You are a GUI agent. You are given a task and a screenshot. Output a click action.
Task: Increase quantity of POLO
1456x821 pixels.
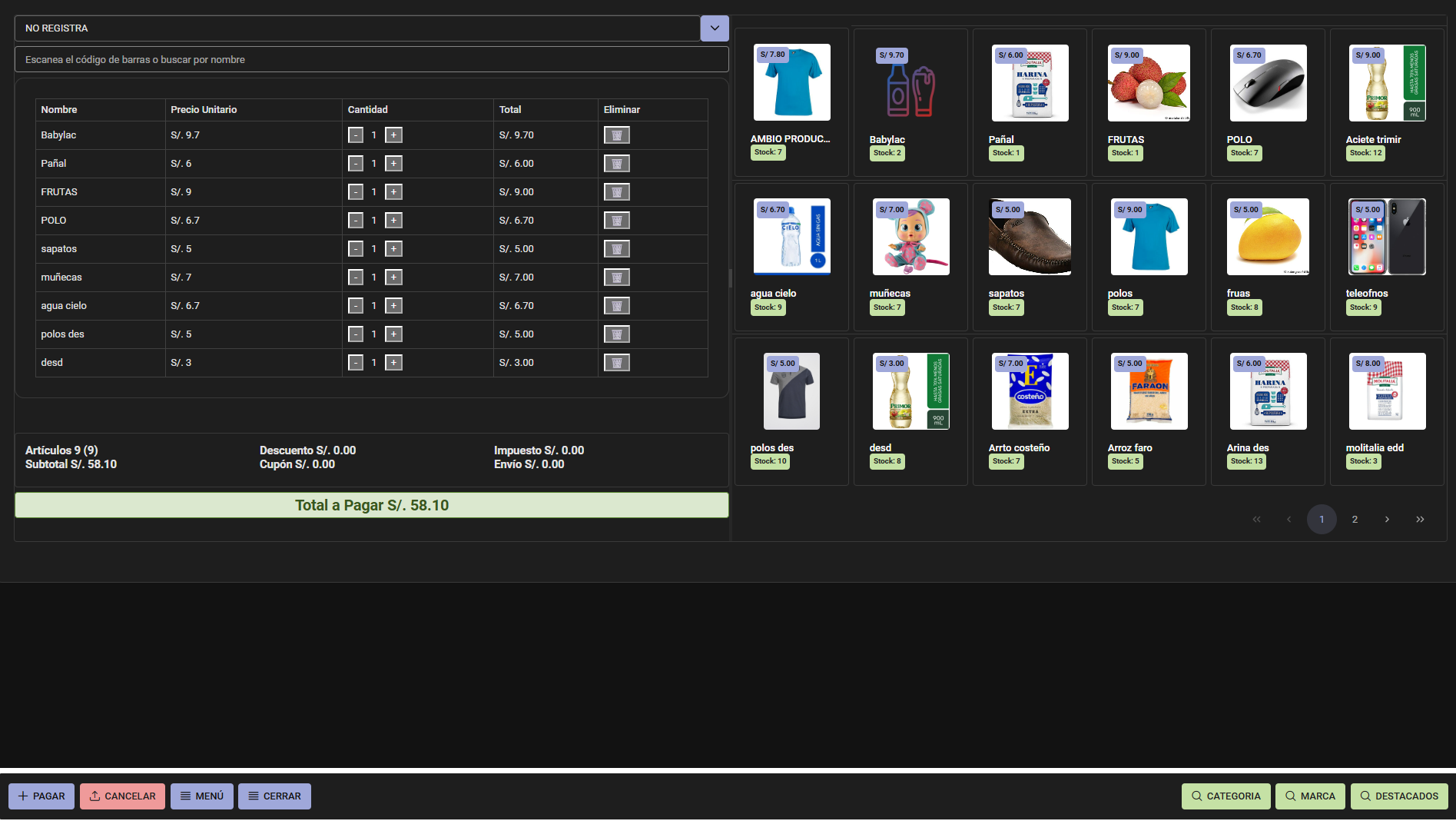[x=393, y=221]
